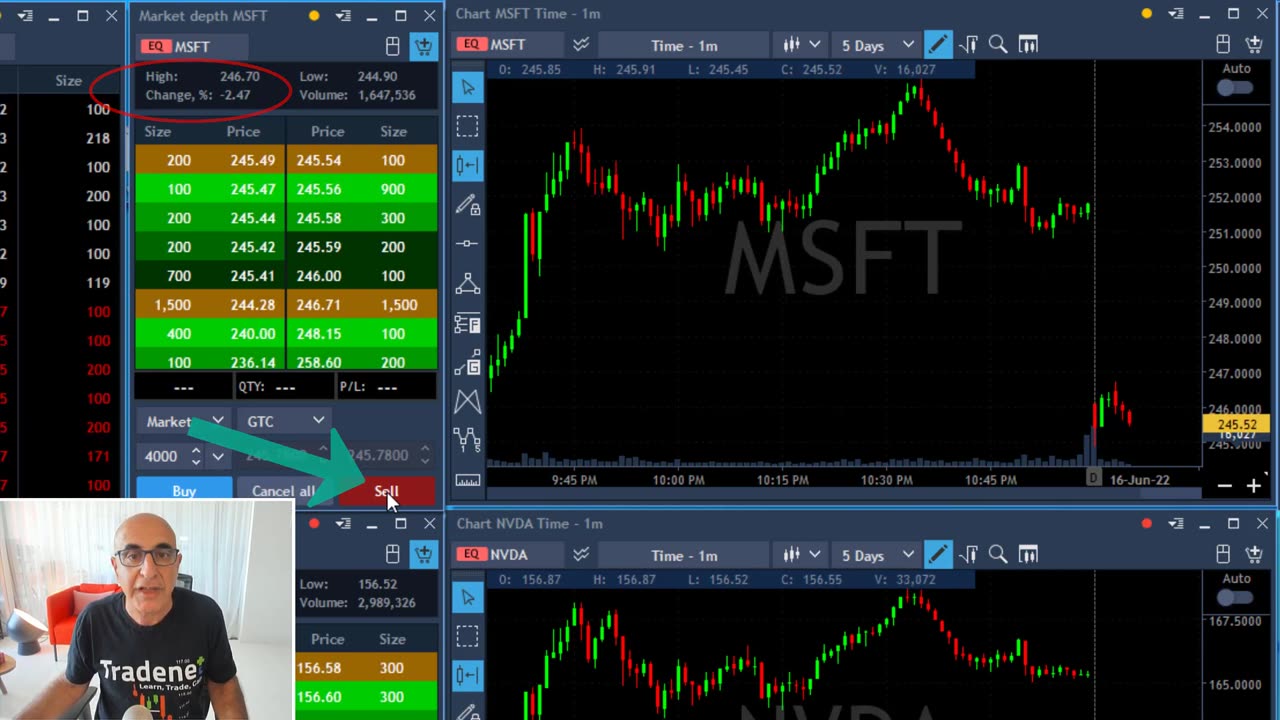Toggle drawing pencil button in NVDA chart toolbar
This screenshot has width=1280, height=720.
(x=938, y=554)
